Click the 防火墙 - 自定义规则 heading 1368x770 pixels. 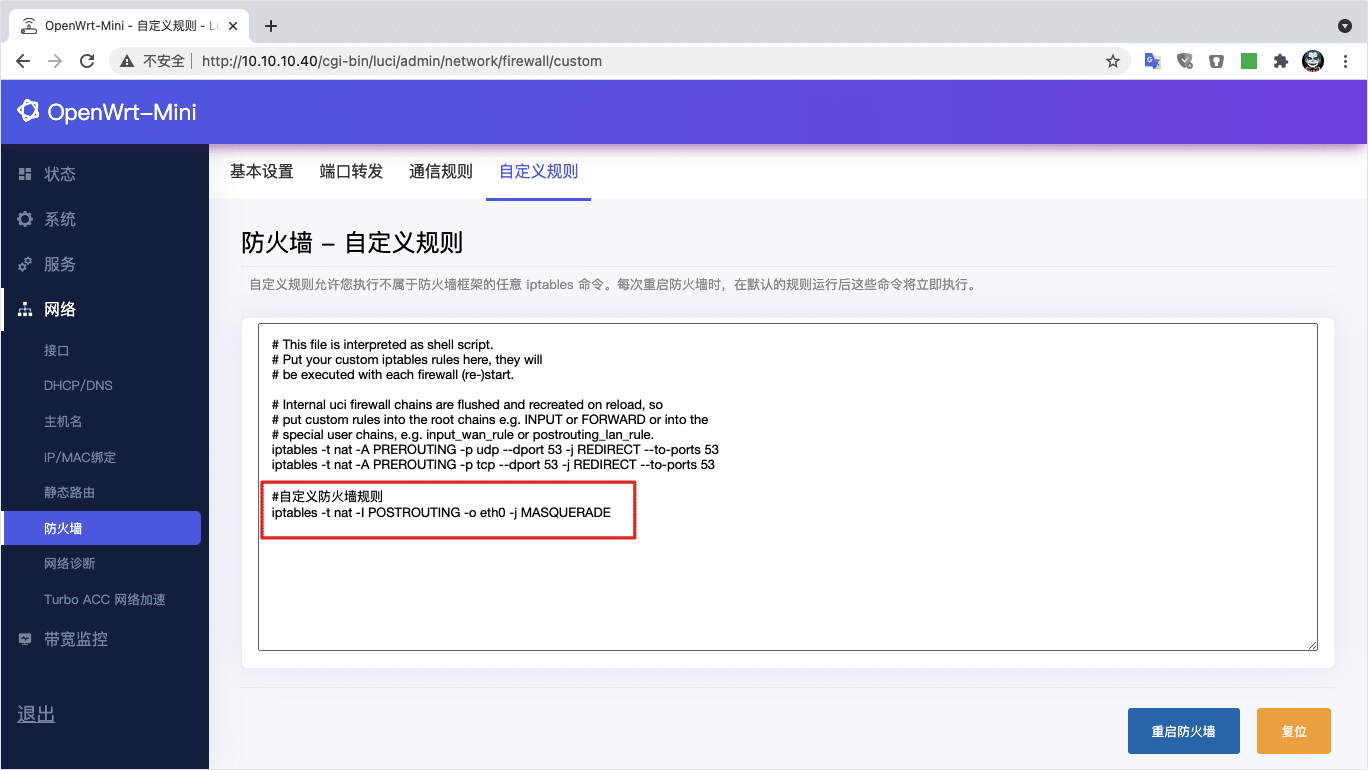point(352,243)
